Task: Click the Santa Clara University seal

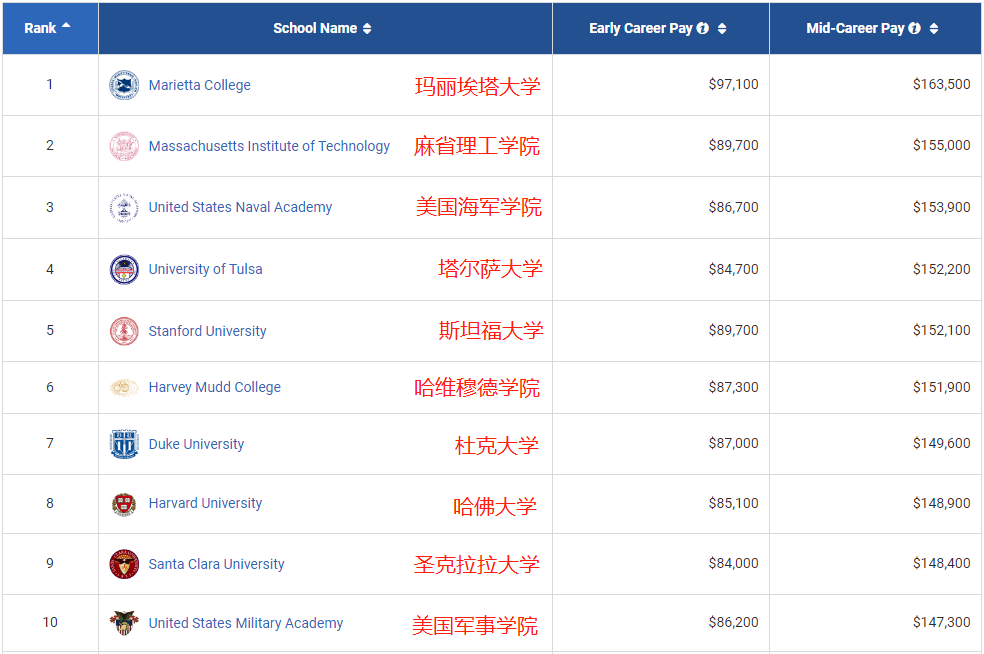Action: (x=124, y=565)
